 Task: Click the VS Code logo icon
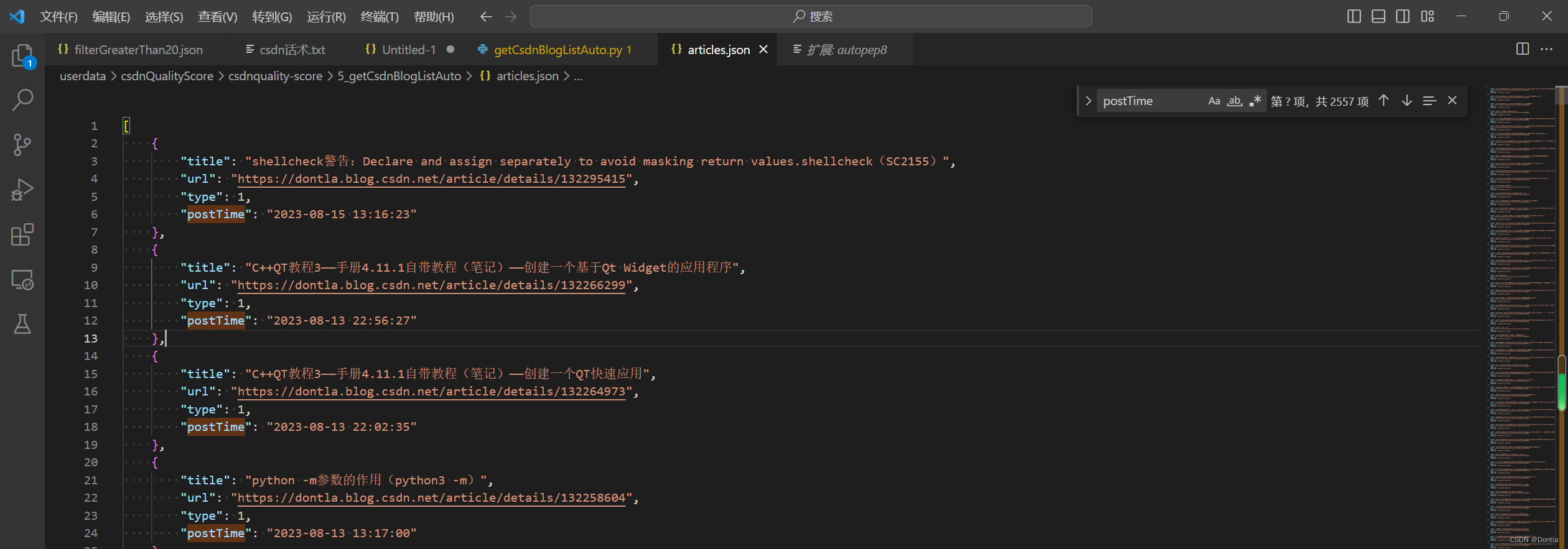(17, 16)
